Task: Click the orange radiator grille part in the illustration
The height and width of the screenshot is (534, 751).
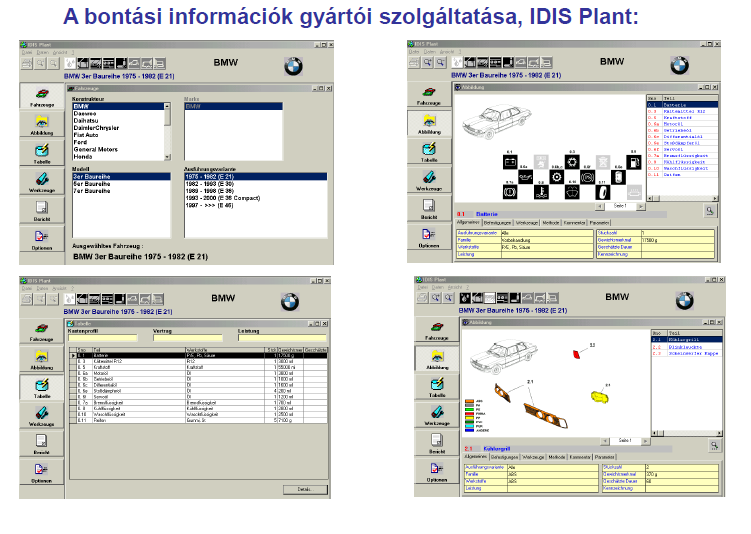Action: coord(545,416)
